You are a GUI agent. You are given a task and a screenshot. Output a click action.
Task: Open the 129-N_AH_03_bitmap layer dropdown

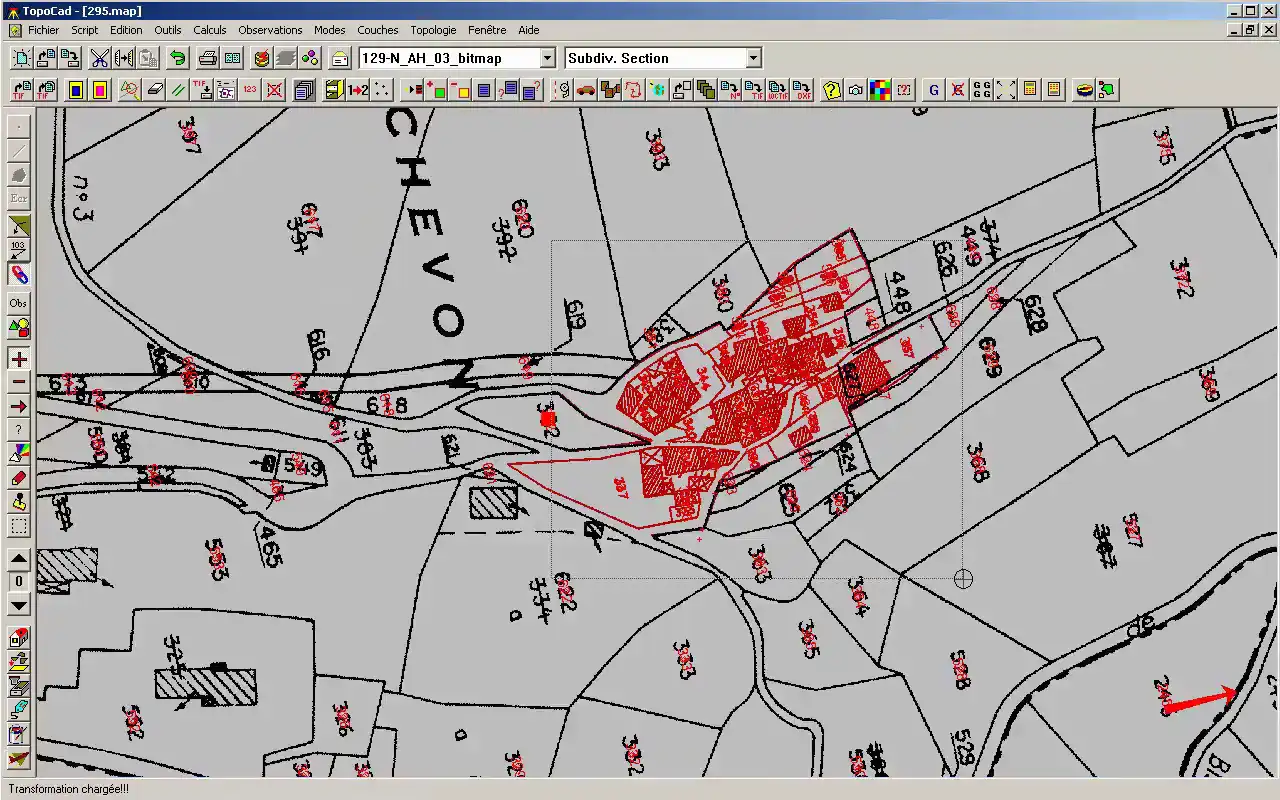point(547,58)
